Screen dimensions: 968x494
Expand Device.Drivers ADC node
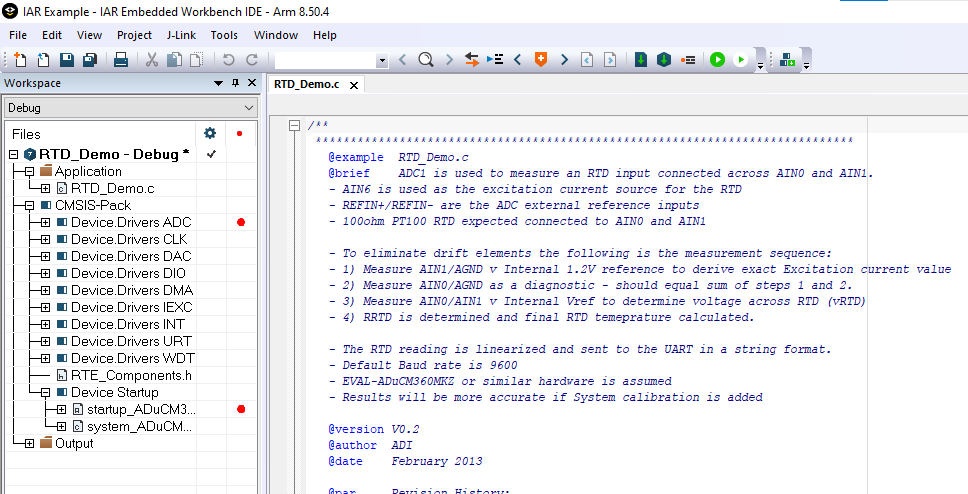point(46,222)
